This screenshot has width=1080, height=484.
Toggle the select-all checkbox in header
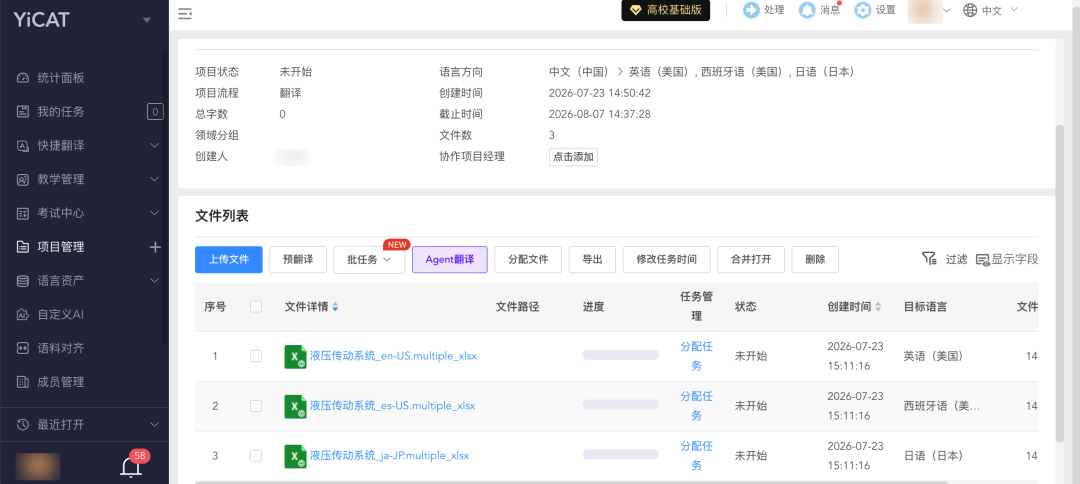pos(256,307)
